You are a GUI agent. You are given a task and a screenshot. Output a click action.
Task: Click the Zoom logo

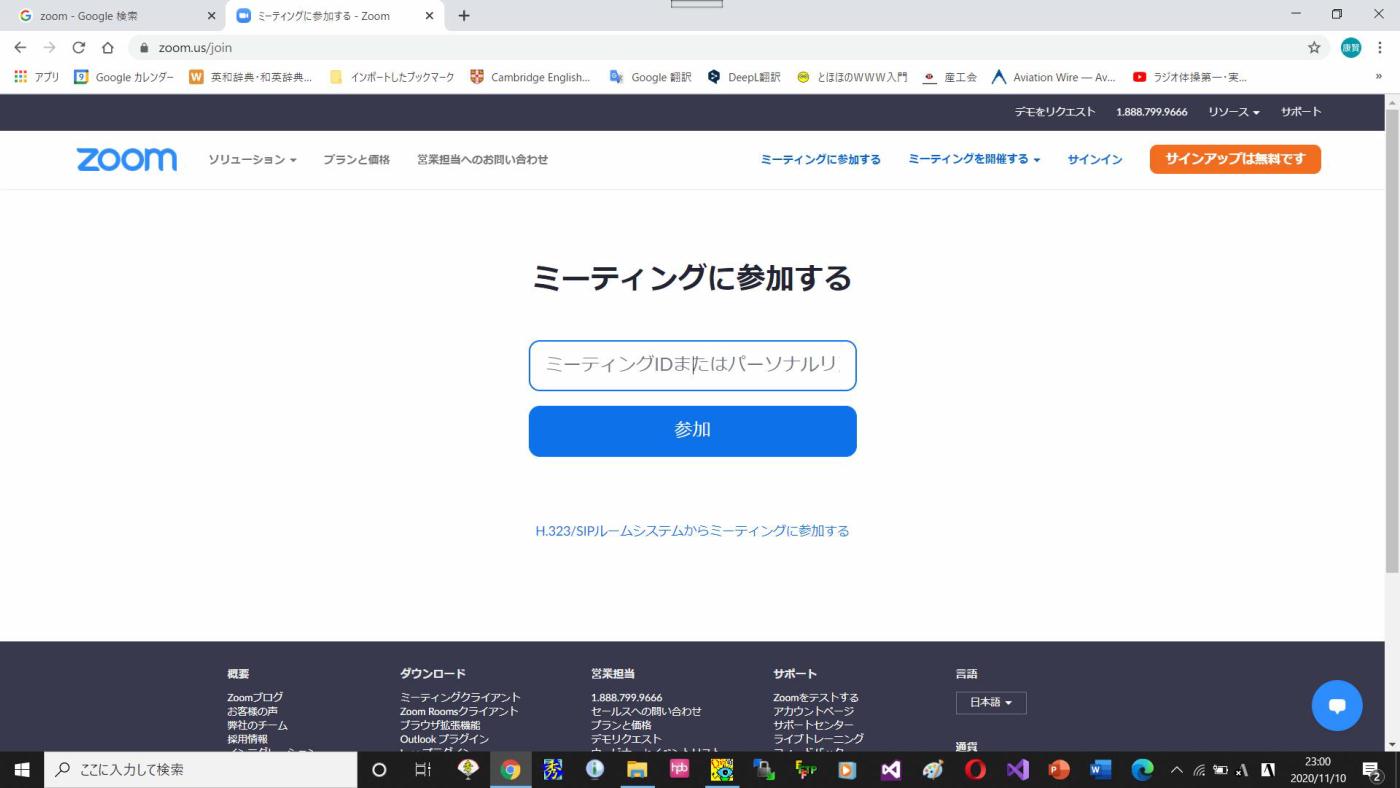pyautogui.click(x=127, y=160)
